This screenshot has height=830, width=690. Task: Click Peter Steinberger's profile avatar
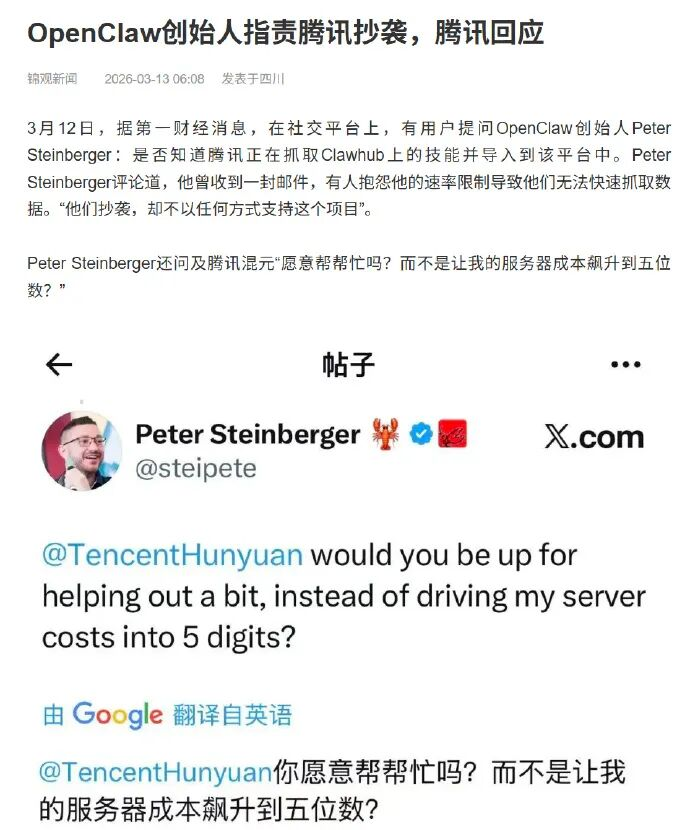point(81,451)
